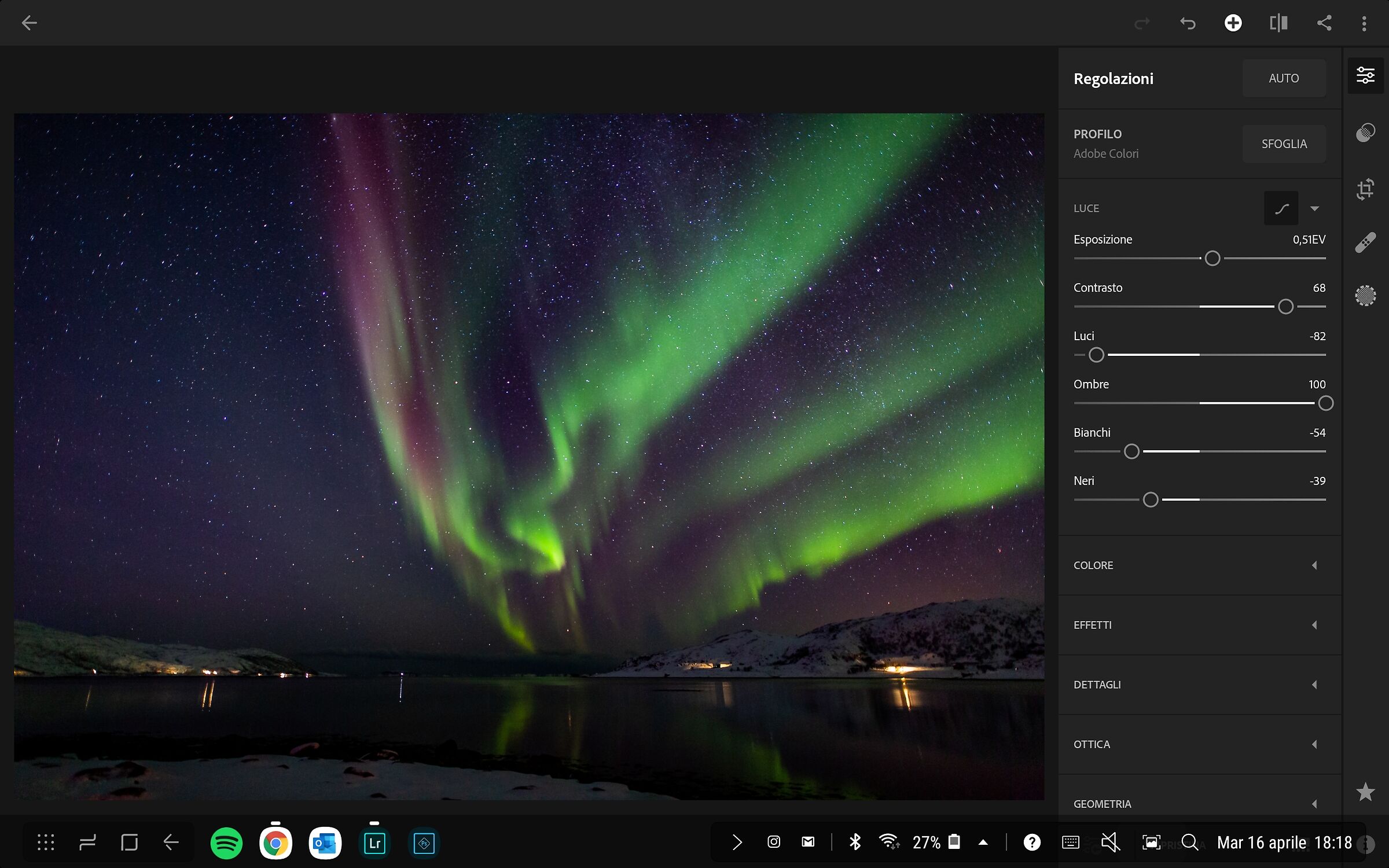The height and width of the screenshot is (868, 1389).
Task: Click the SFOGLIA profile button
Action: click(x=1284, y=144)
